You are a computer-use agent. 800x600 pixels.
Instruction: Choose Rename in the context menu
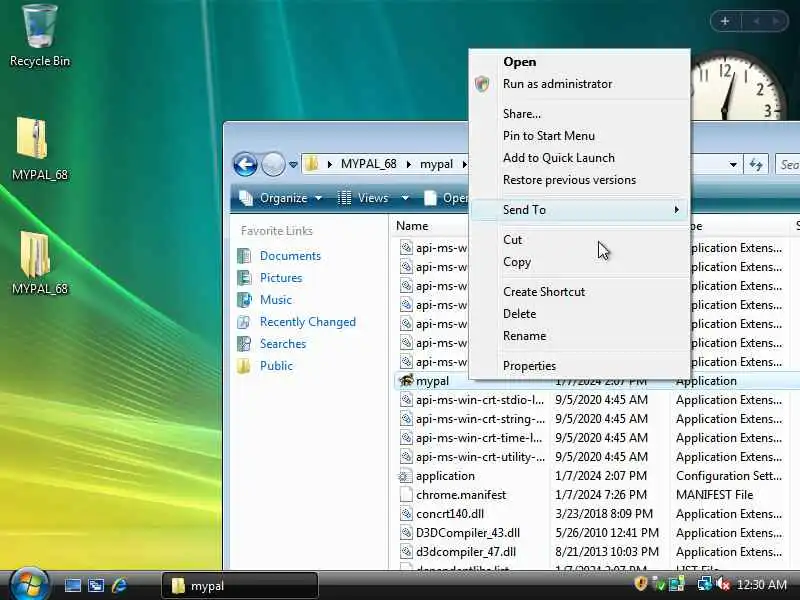tap(580, 336)
